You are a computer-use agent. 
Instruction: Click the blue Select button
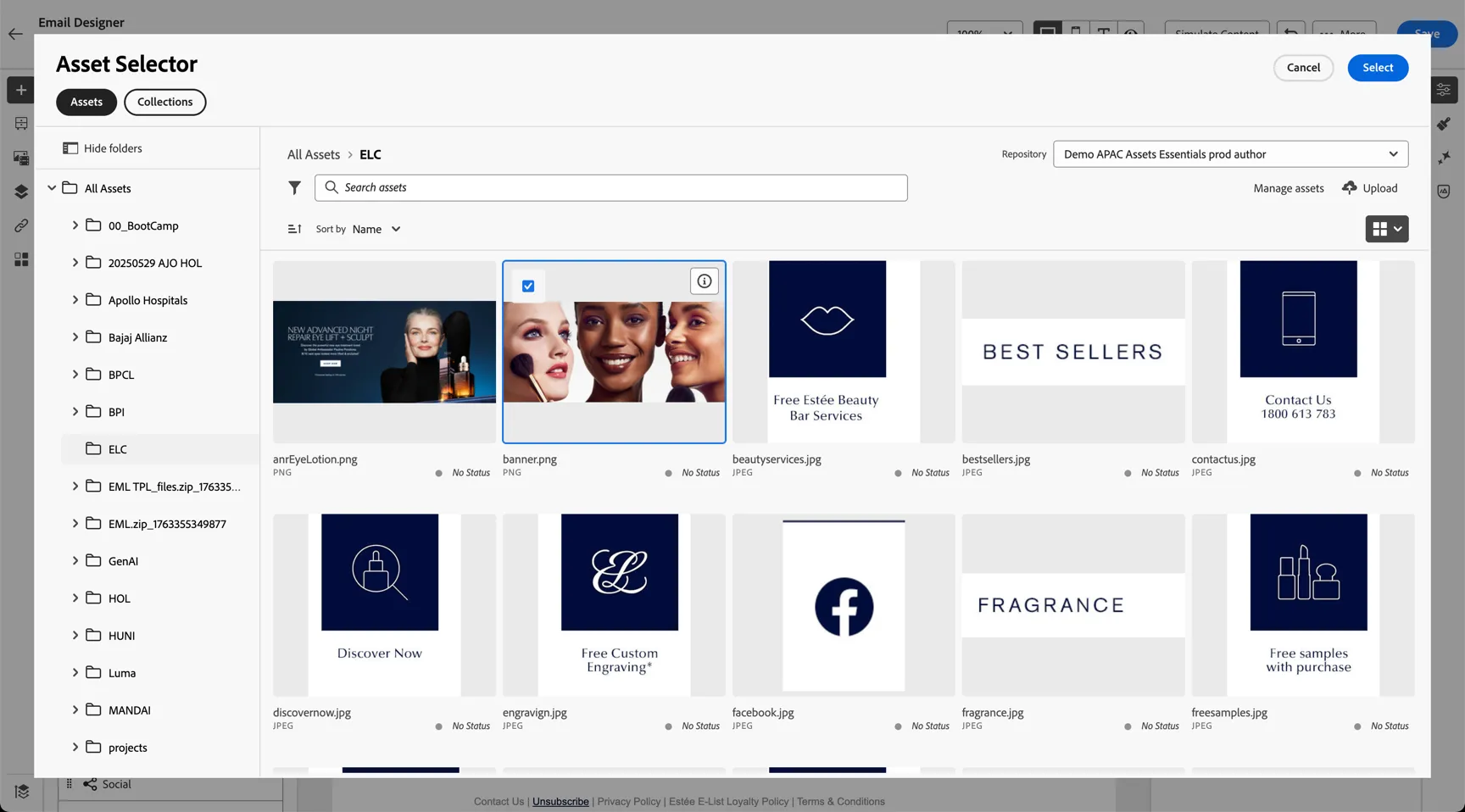(x=1378, y=68)
